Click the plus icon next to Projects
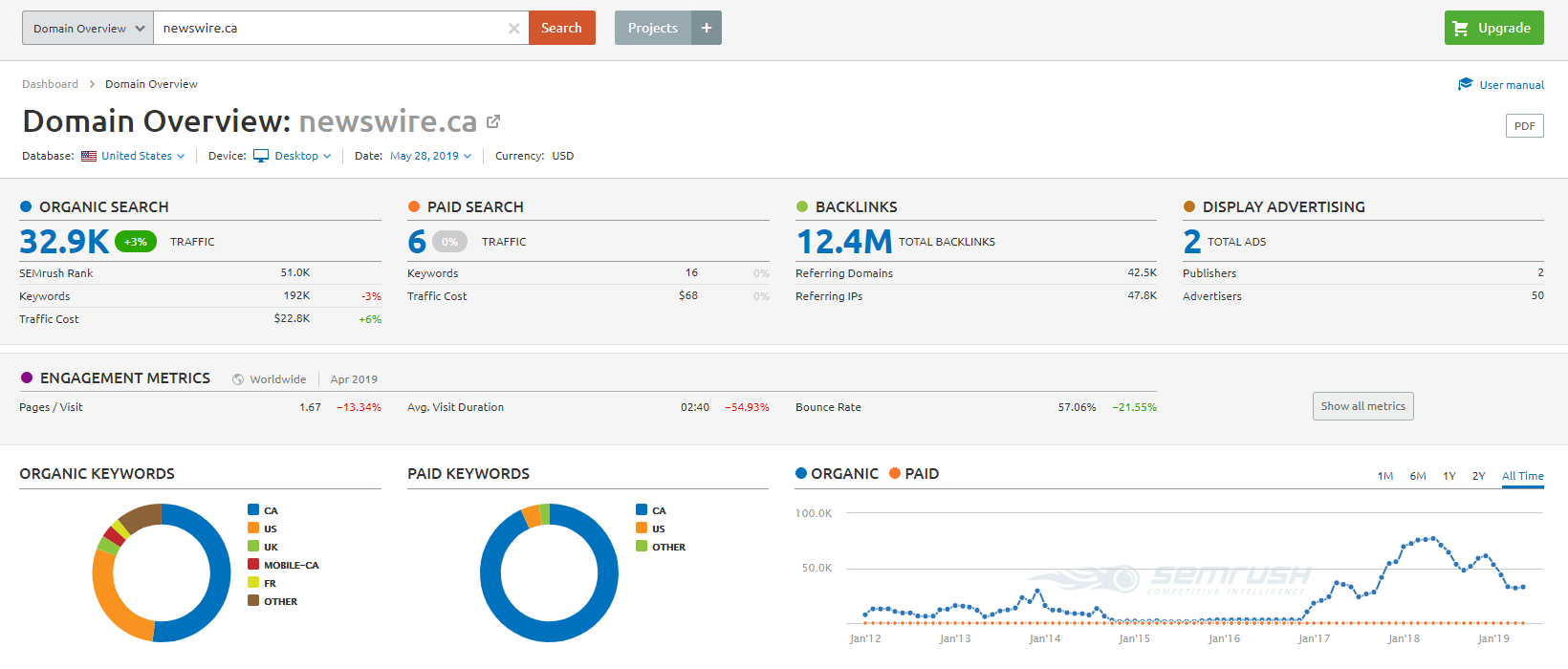The height and width of the screenshot is (669, 1568). click(707, 28)
